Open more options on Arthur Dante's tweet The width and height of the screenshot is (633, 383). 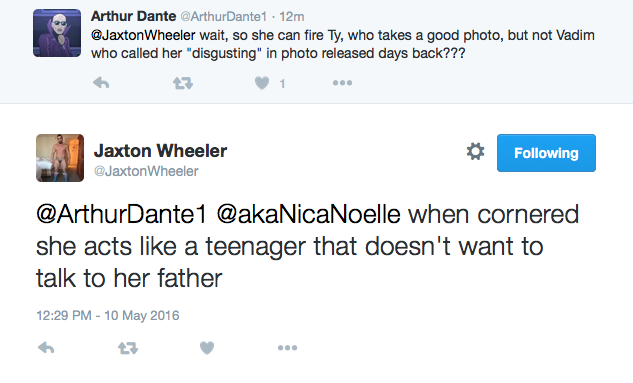342,83
